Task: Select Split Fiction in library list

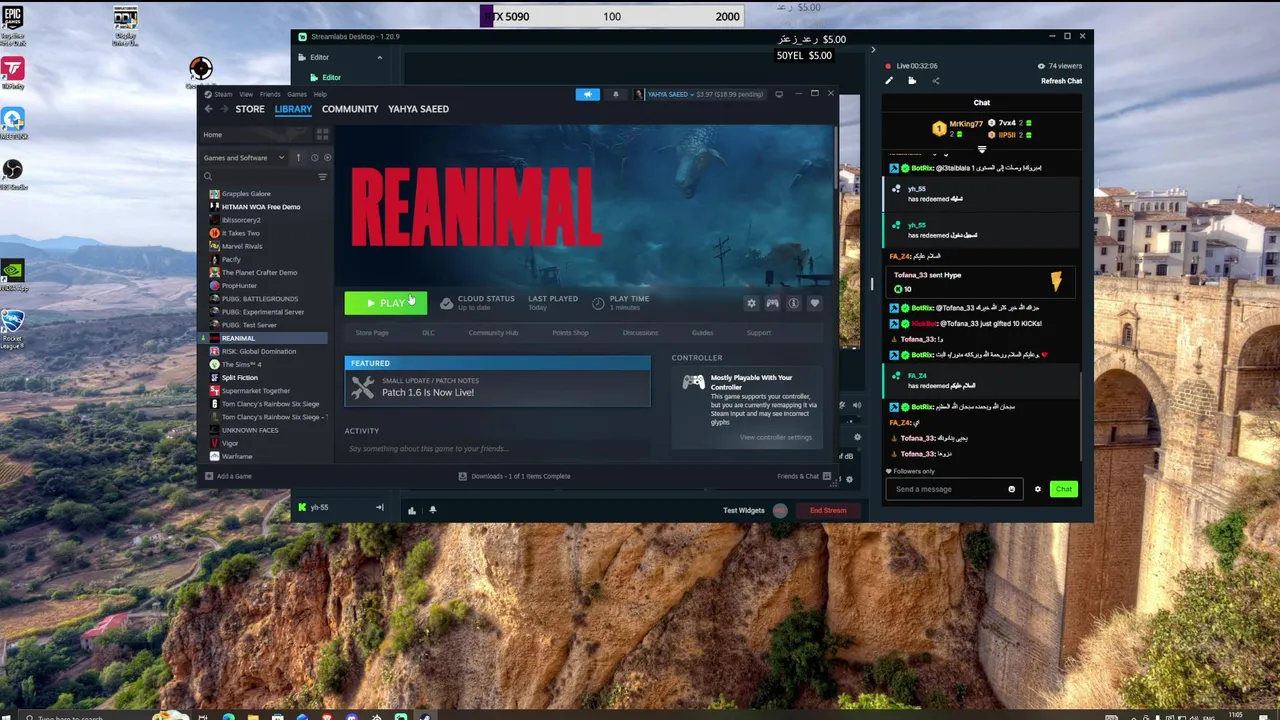Action: point(239,378)
